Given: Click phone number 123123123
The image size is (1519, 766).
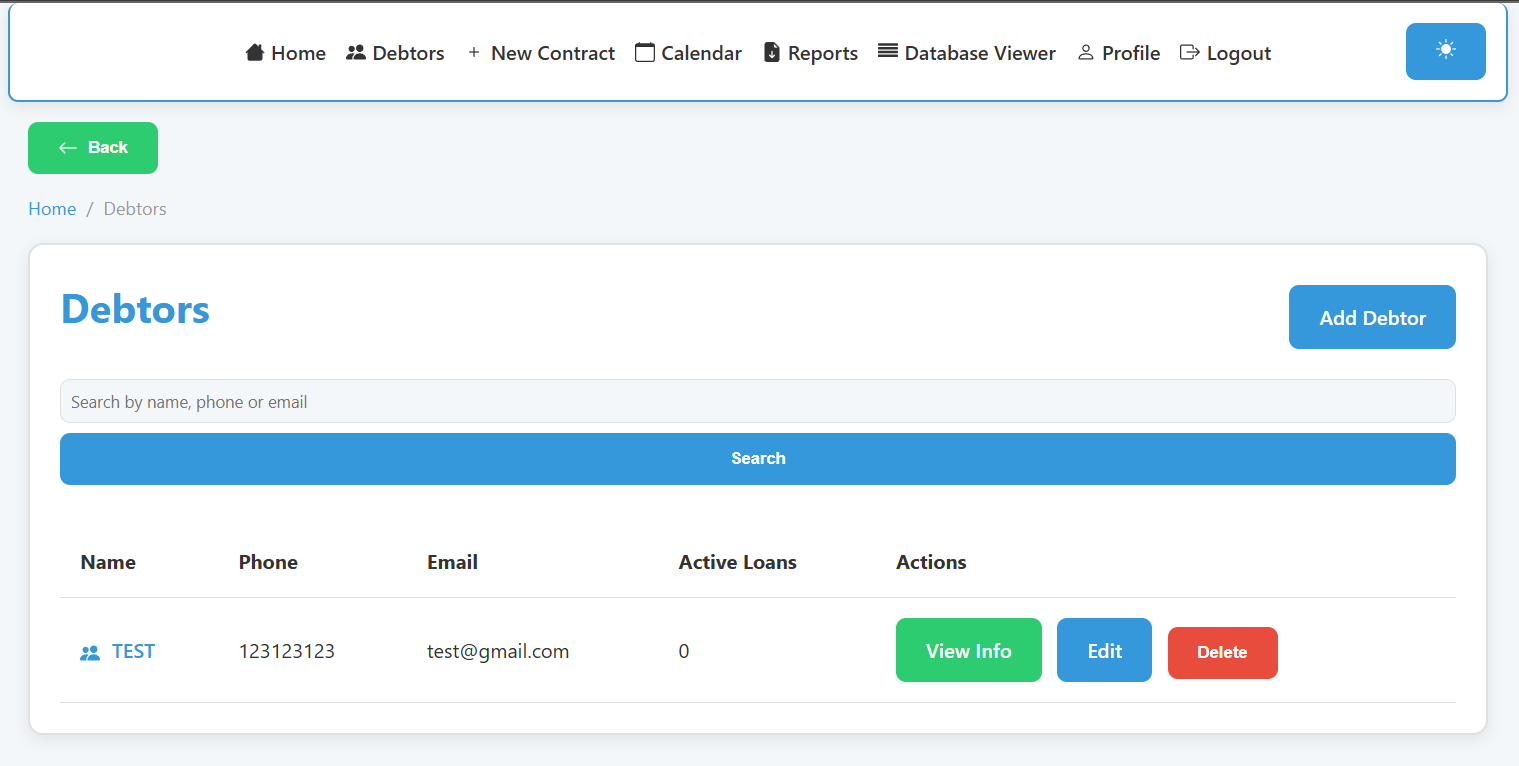Looking at the screenshot, I should [287, 651].
